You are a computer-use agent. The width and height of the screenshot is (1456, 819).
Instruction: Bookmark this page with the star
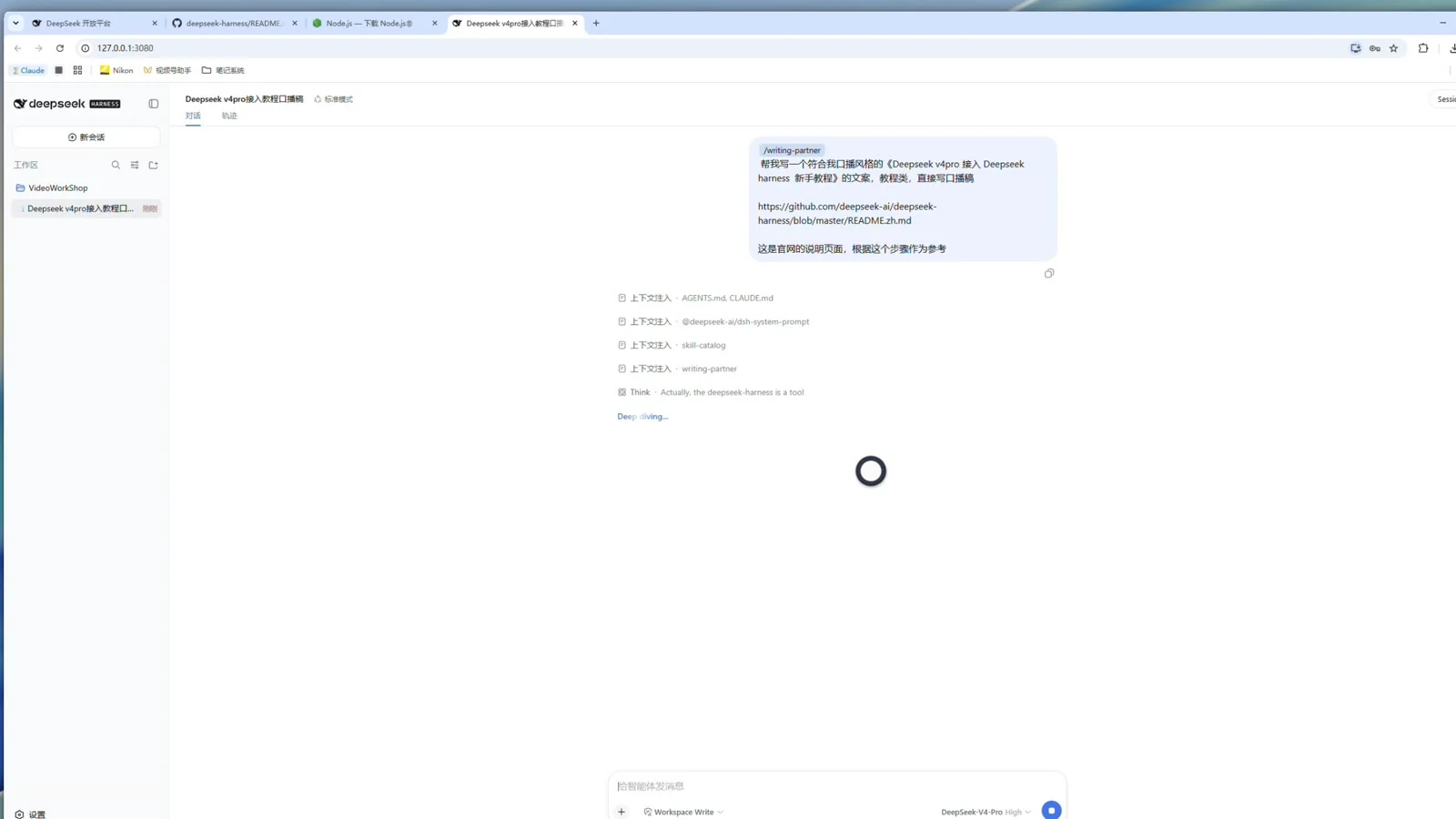1393,48
